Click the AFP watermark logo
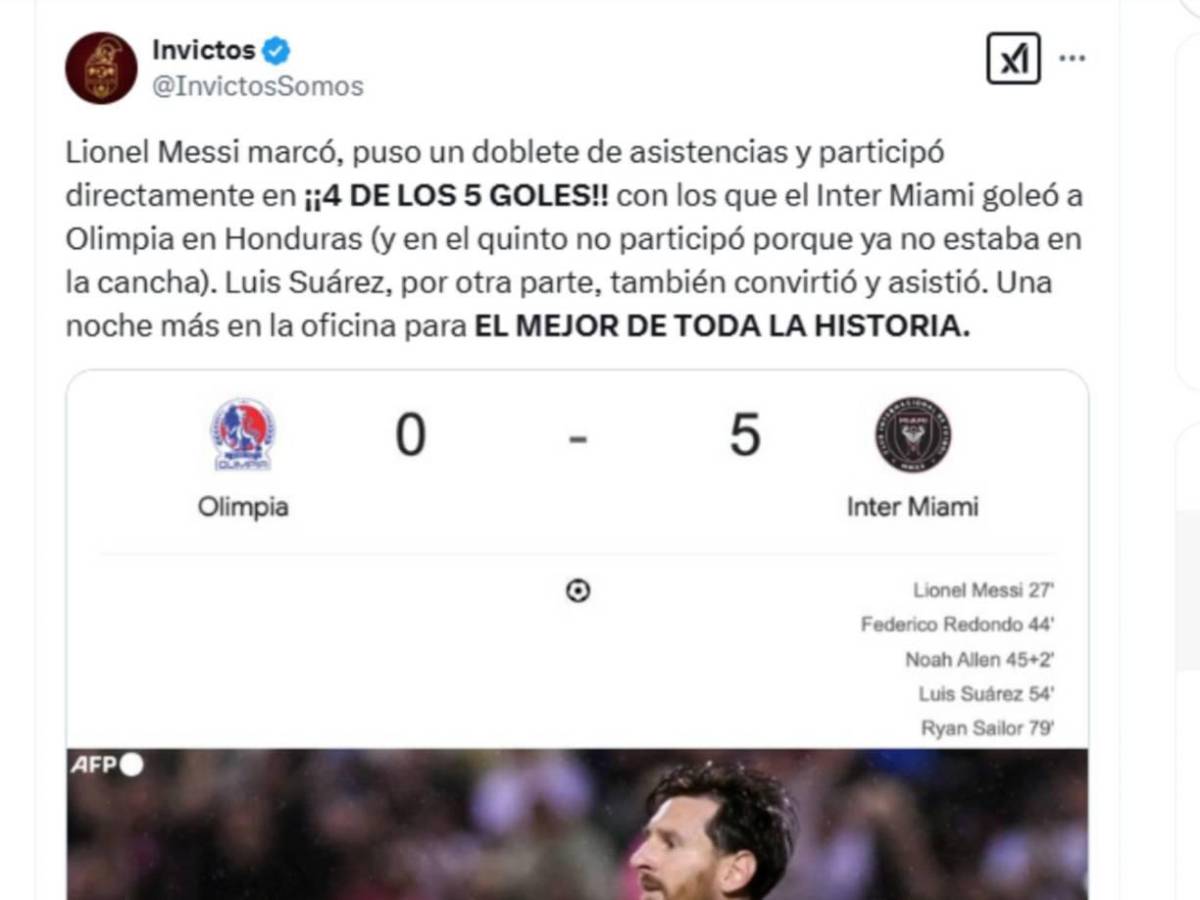Image resolution: width=1200 pixels, height=900 pixels. coord(106,765)
